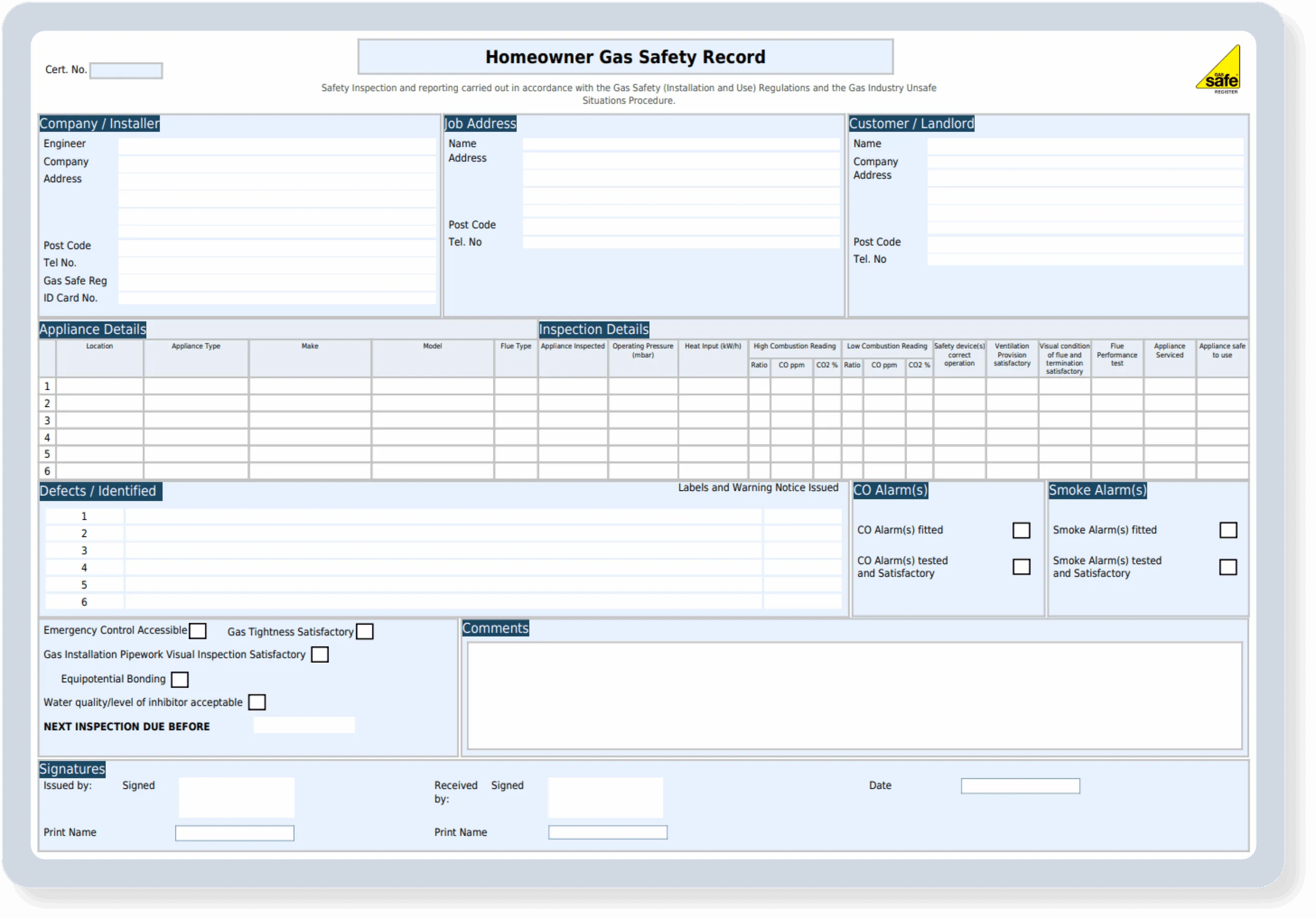The image size is (1316, 919).
Task: Click the Gas Safe Reg field
Action: [x=277, y=282]
